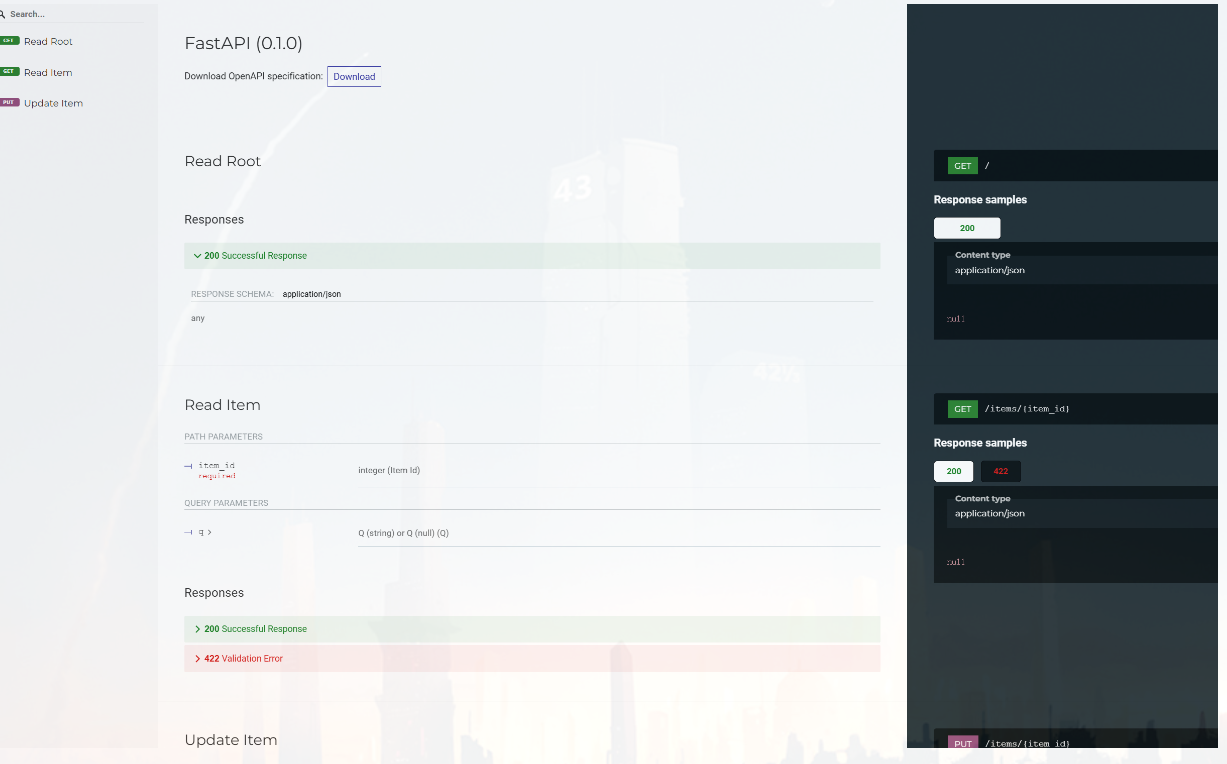
Task: Download the OpenAPI specification
Action: 354,76
